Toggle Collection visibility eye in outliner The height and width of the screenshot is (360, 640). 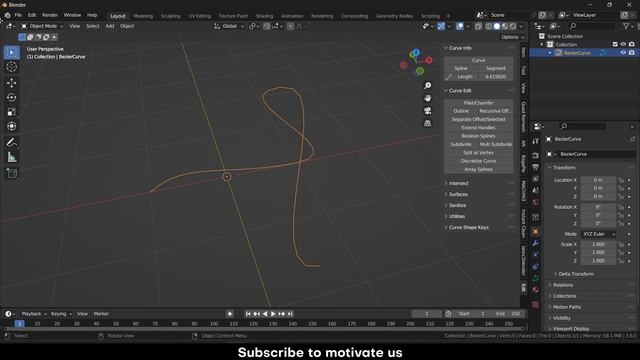click(x=623, y=44)
